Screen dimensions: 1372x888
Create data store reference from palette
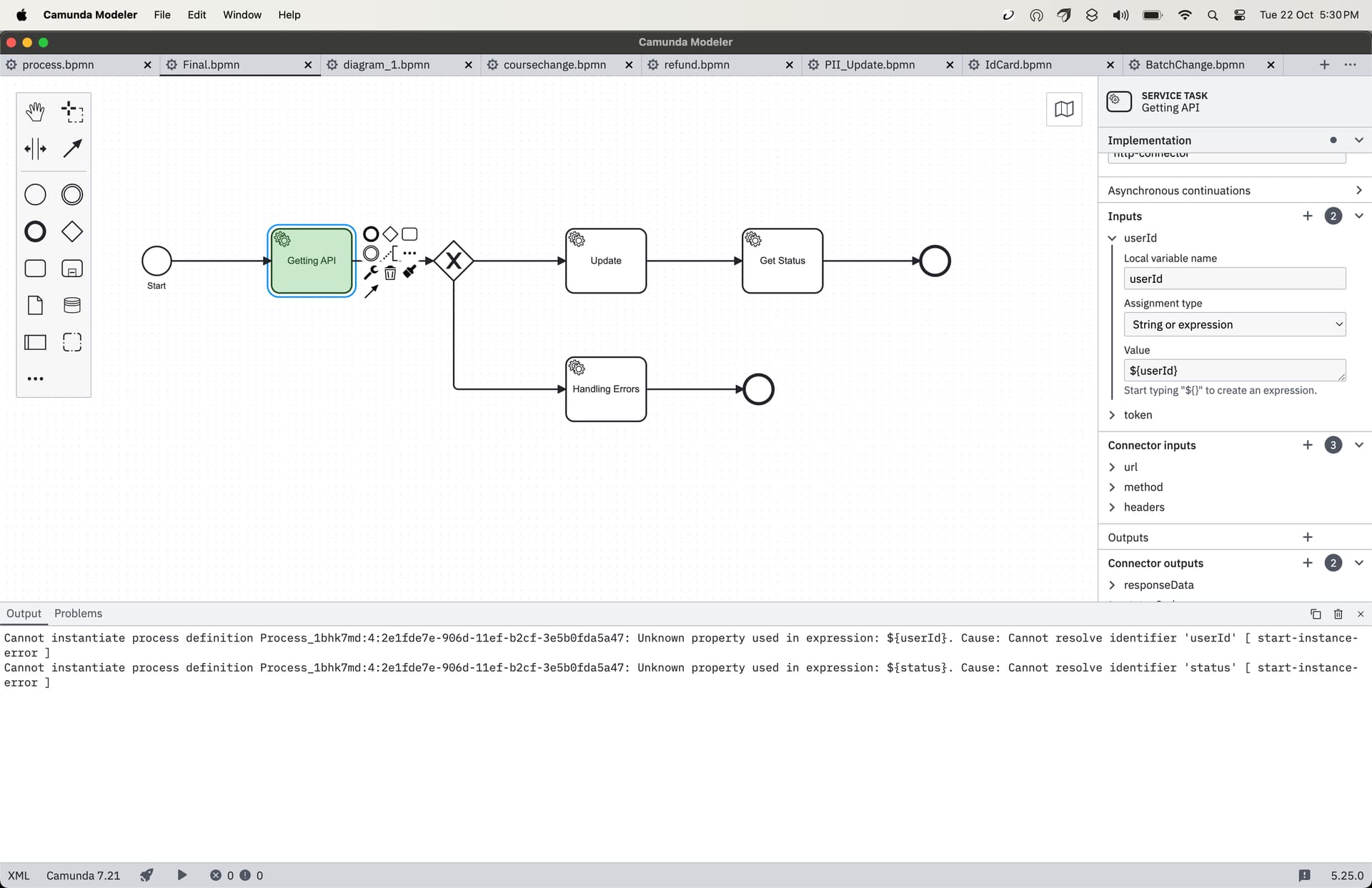pos(72,305)
